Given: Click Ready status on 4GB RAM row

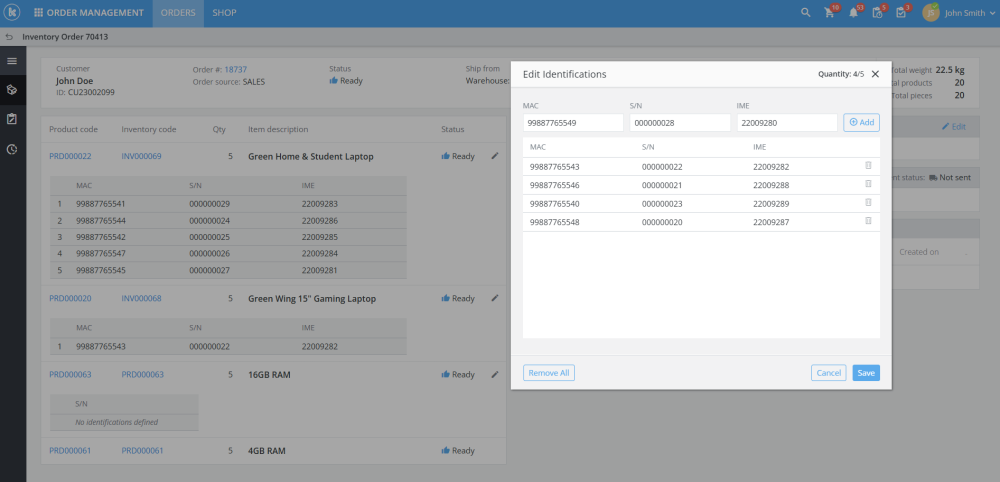Looking at the screenshot, I should tap(458, 451).
